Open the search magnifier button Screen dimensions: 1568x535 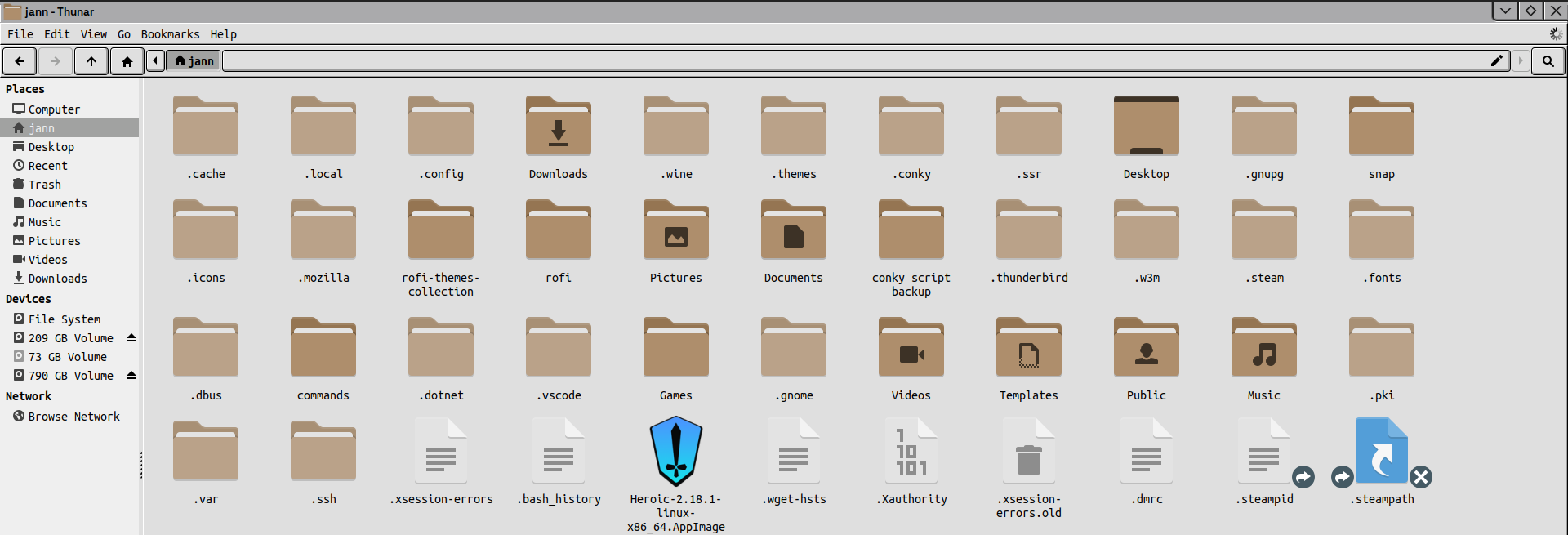(x=1548, y=61)
